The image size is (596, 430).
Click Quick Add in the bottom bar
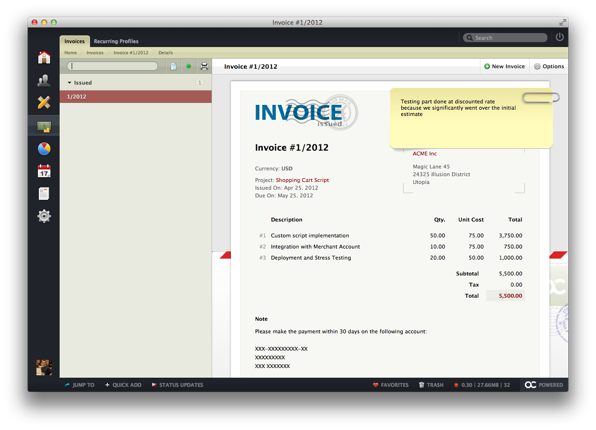pos(123,385)
